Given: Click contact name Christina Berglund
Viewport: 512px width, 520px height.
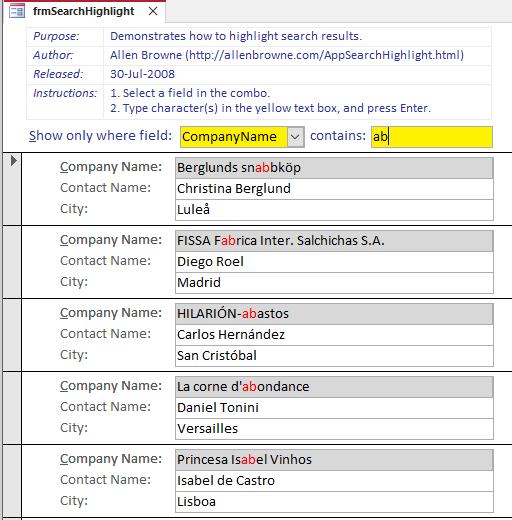Looking at the screenshot, I should [334, 189].
